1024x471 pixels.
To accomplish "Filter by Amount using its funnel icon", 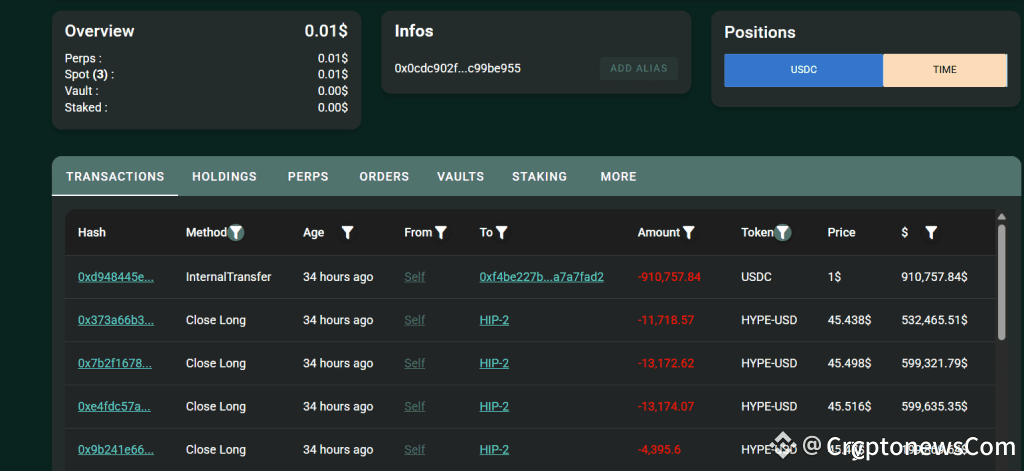I will (x=689, y=233).
